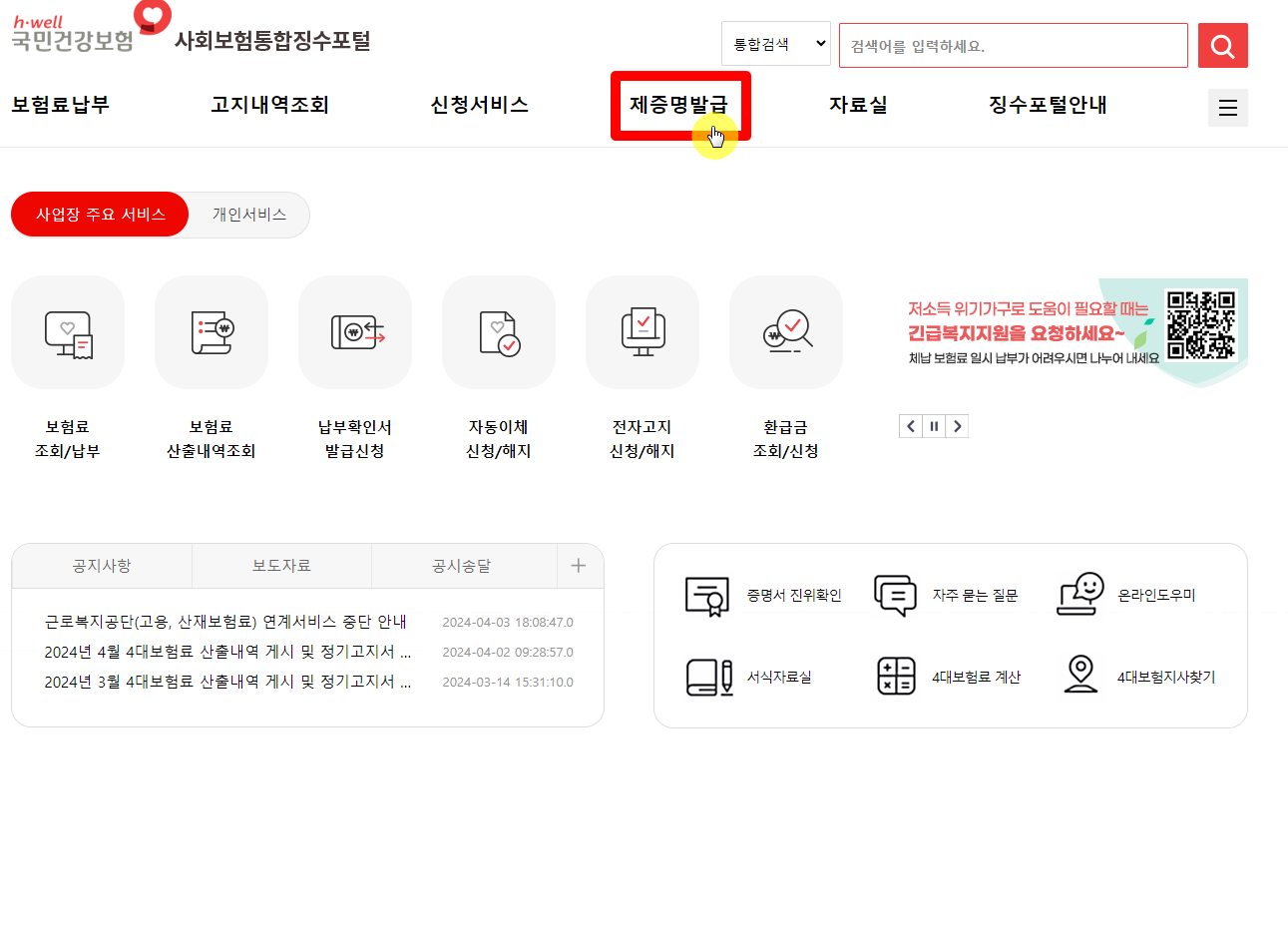The width and height of the screenshot is (1288, 951).
Task: Open 보험료 조회/납부 service icon
Action: pyautogui.click(x=67, y=332)
